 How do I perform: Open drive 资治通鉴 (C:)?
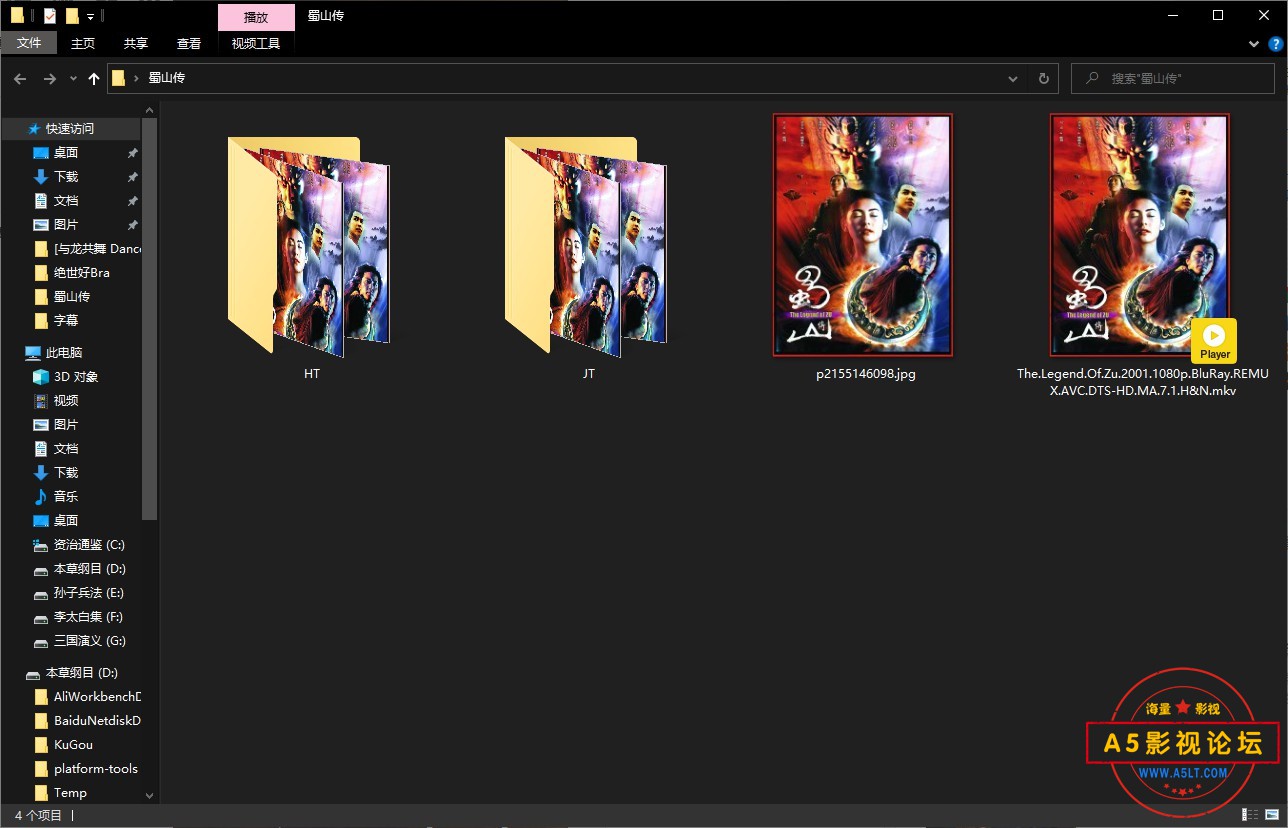tap(89, 544)
